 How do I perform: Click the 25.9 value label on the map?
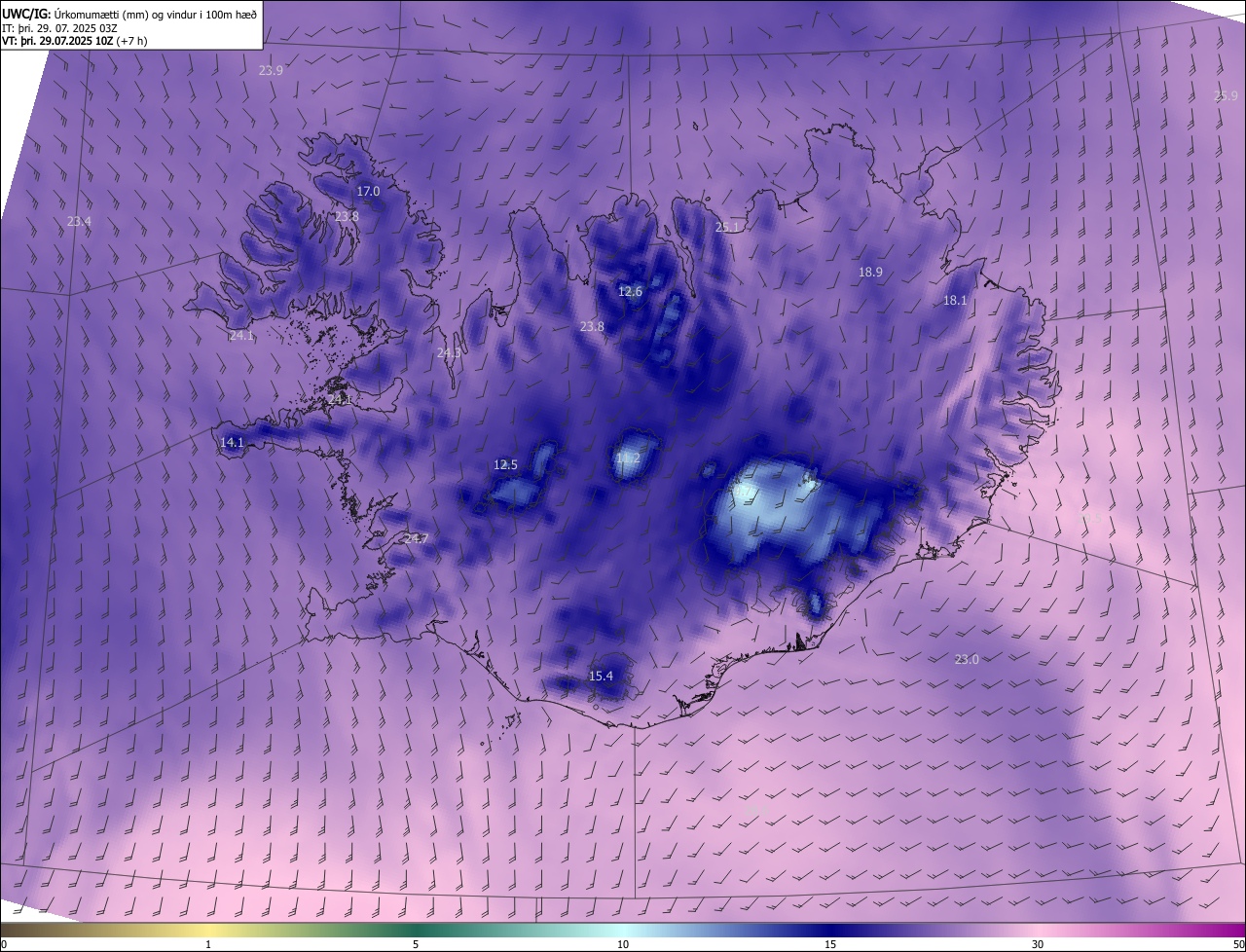click(x=1226, y=95)
